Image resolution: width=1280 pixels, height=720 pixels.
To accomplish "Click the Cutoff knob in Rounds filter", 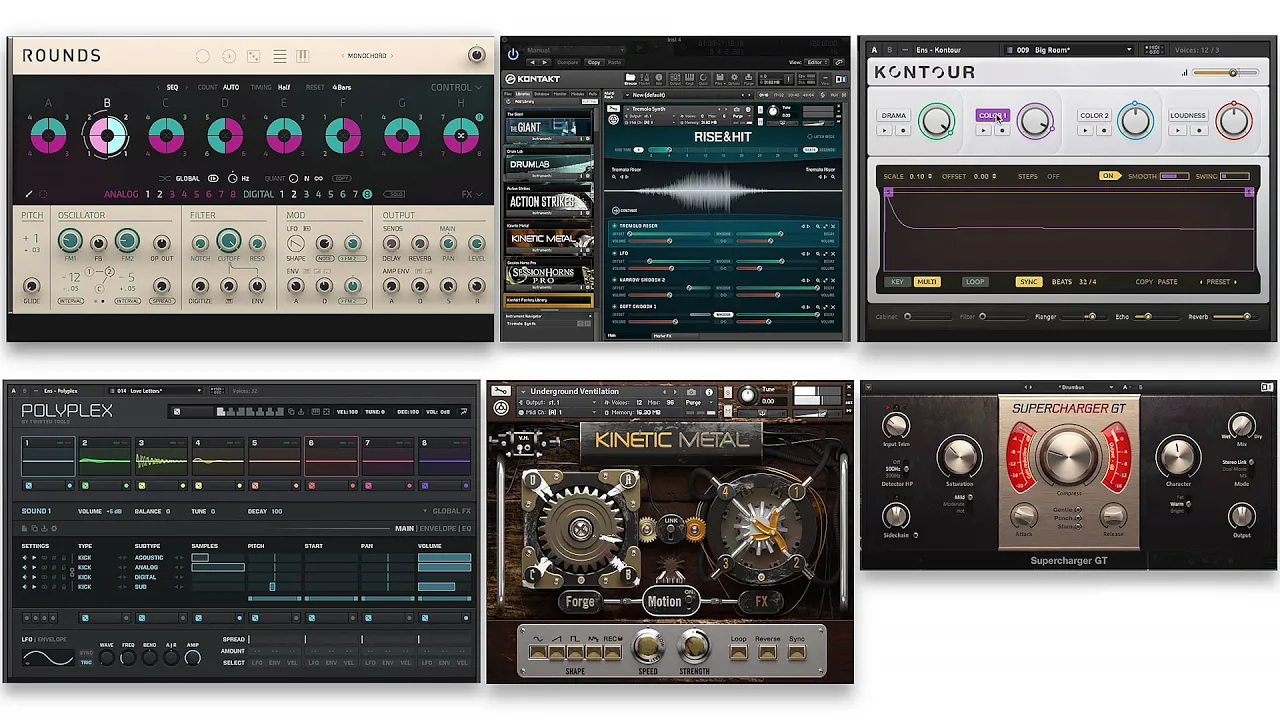I will [x=228, y=241].
